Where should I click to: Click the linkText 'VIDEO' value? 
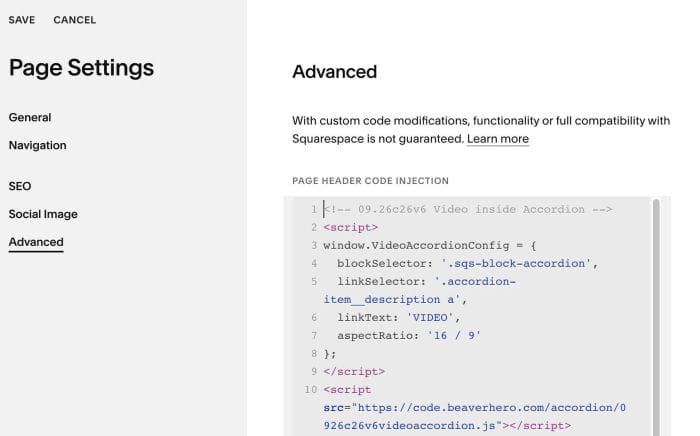pyautogui.click(x=429, y=318)
